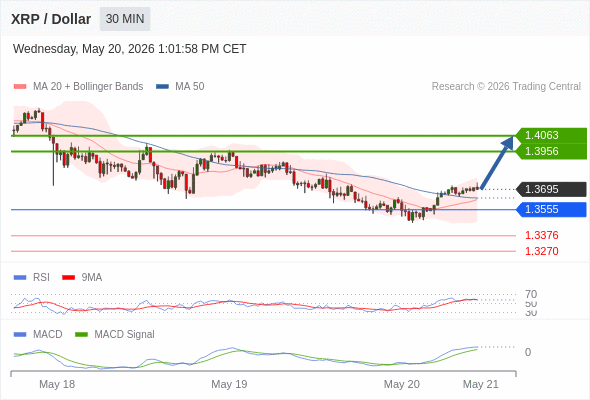Click the Research © 2026 Trading Central credit

click(506, 87)
